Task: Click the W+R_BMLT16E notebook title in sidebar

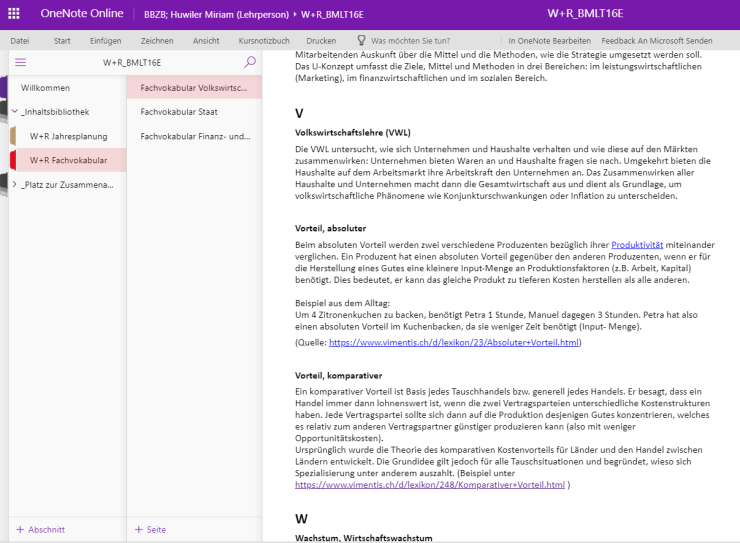Action: point(132,63)
